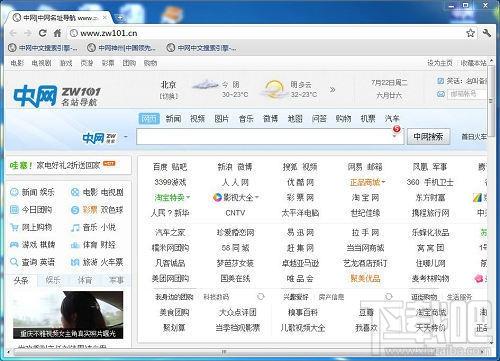Screen dimensions: 500x361
Task: Select the 视频 search tab
Action: click(198, 118)
